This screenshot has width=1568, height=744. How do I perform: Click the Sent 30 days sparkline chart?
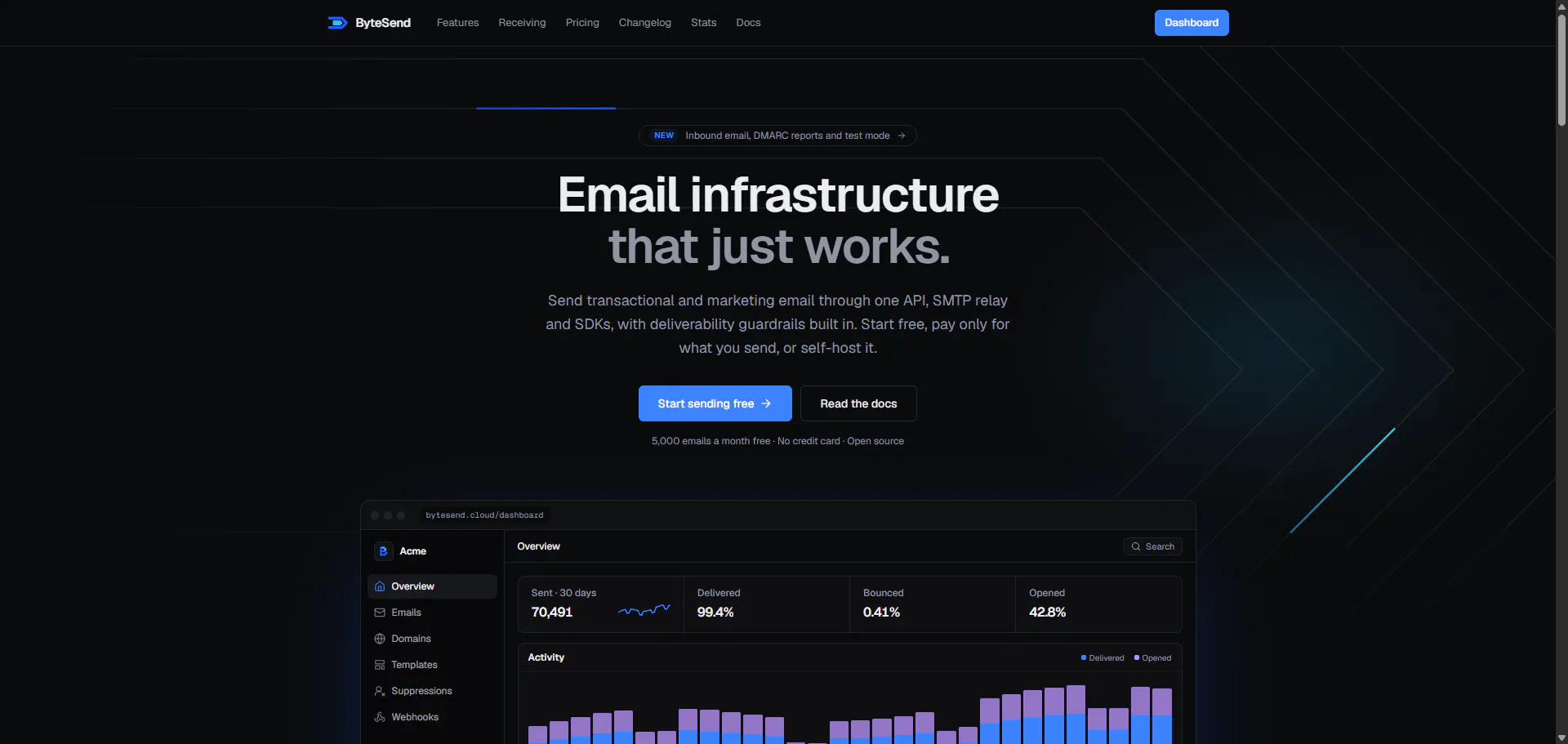click(x=644, y=610)
